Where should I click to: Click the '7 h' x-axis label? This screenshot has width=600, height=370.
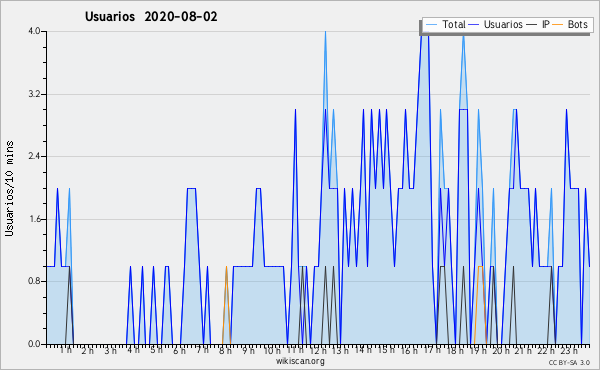pyautogui.click(x=202, y=350)
